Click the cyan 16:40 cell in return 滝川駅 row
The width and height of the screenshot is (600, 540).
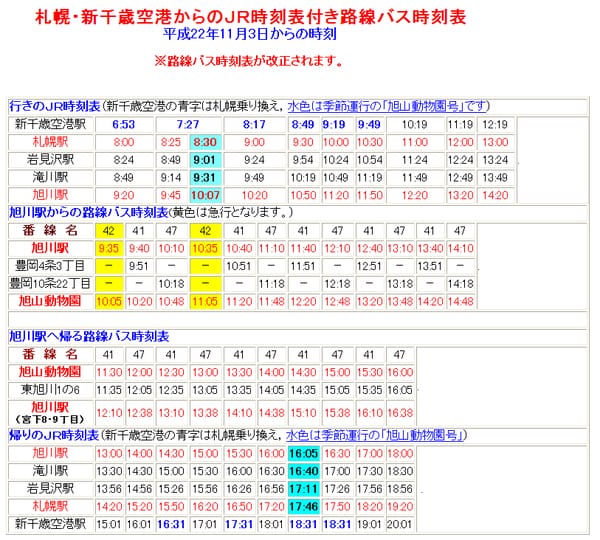point(303,471)
